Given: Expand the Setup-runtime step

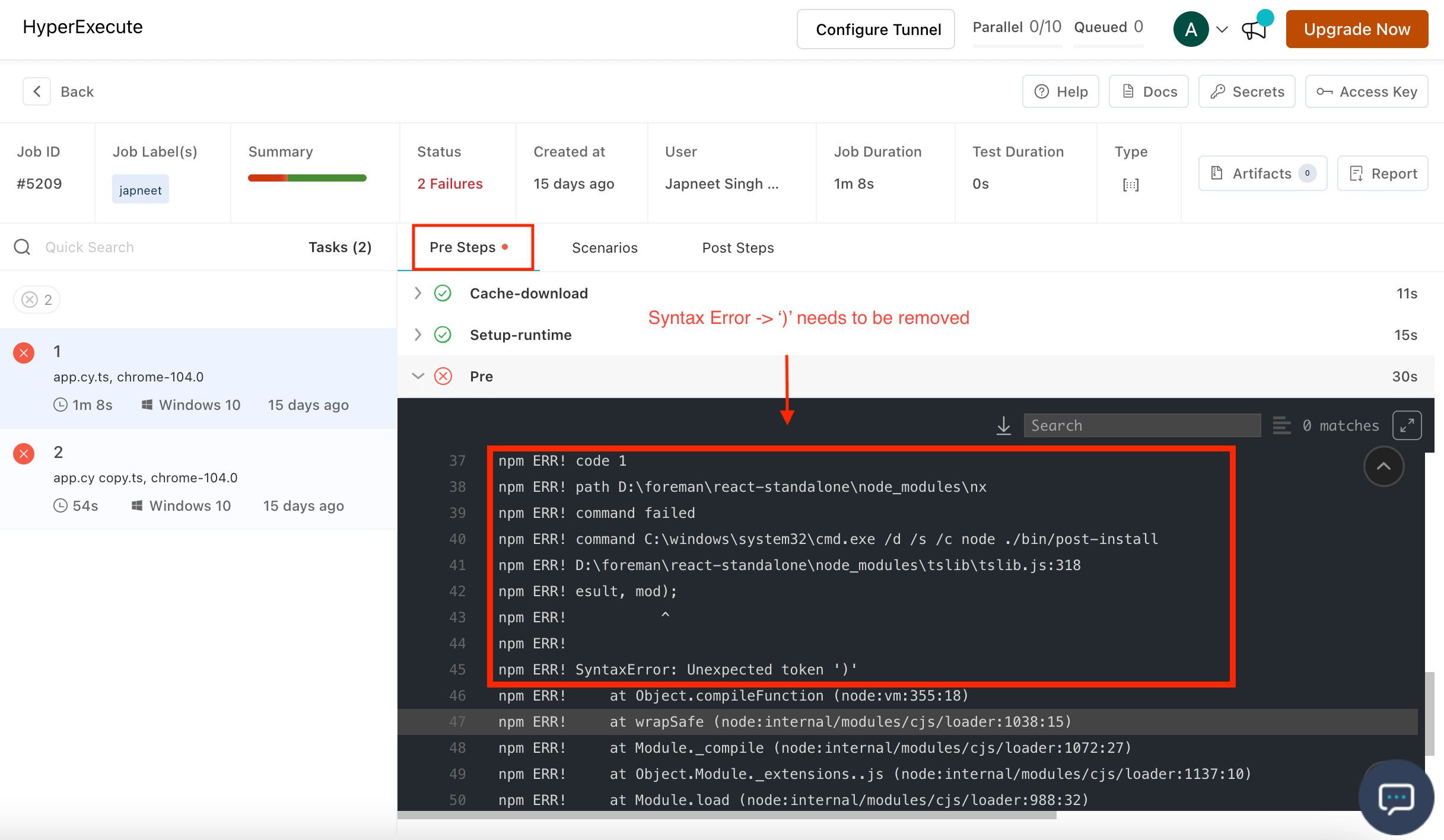Looking at the screenshot, I should [418, 335].
